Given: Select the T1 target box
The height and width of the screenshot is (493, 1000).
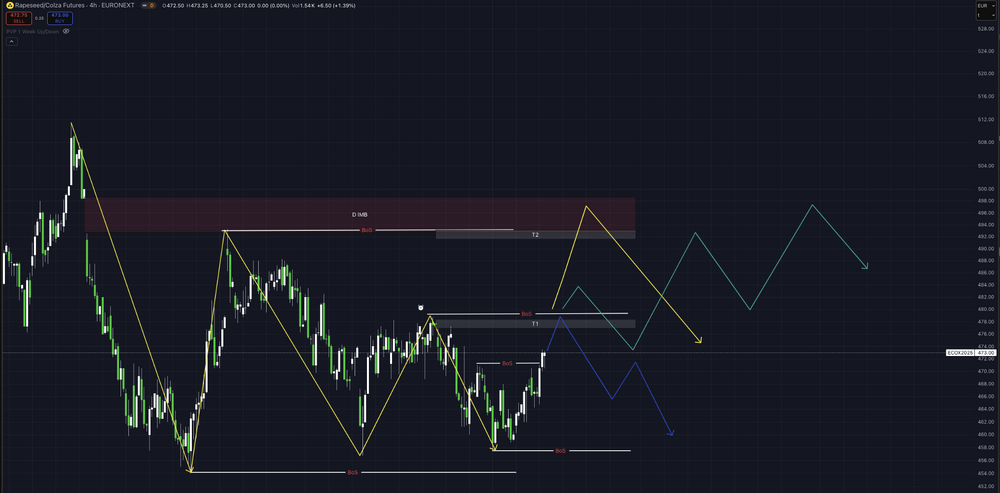Looking at the screenshot, I should [536, 324].
